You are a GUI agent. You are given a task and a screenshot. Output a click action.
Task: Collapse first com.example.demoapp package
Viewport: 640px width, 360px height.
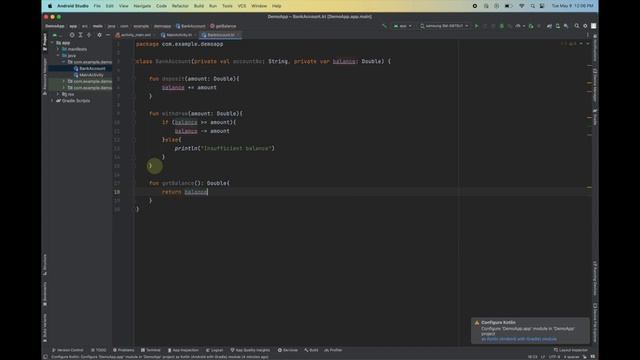(x=64, y=62)
